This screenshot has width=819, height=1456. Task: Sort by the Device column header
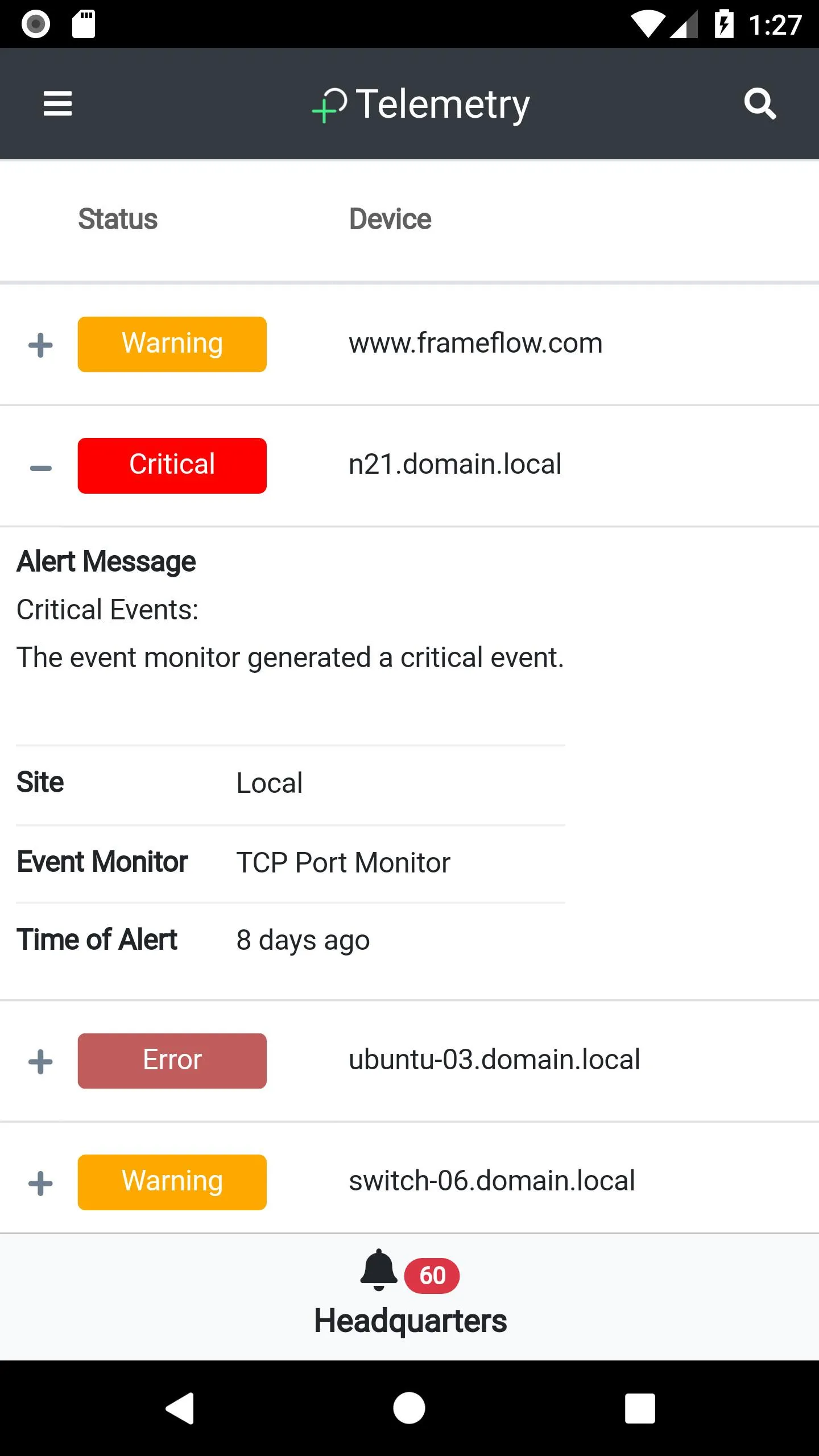click(x=390, y=219)
